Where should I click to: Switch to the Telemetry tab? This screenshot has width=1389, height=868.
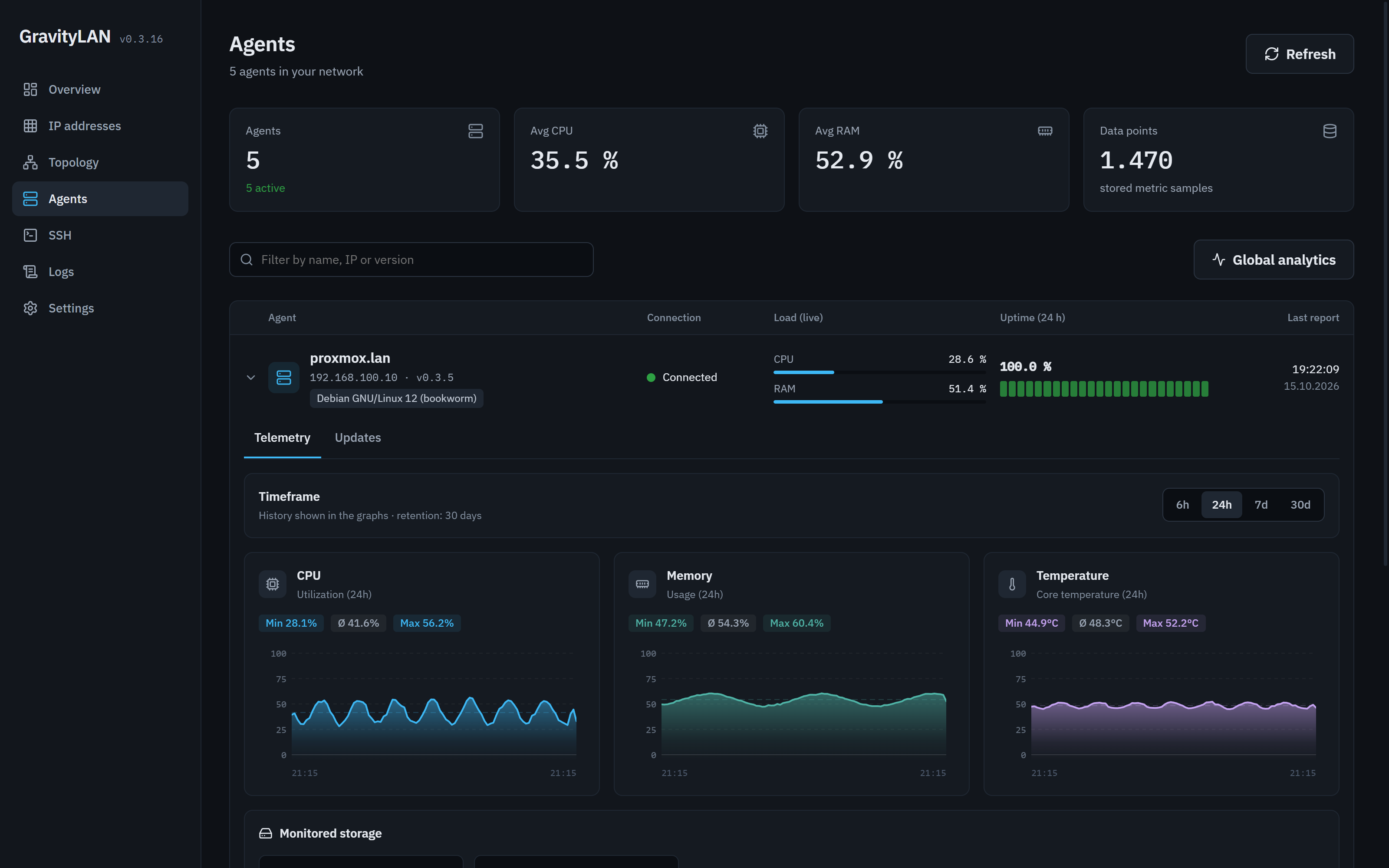(283, 437)
